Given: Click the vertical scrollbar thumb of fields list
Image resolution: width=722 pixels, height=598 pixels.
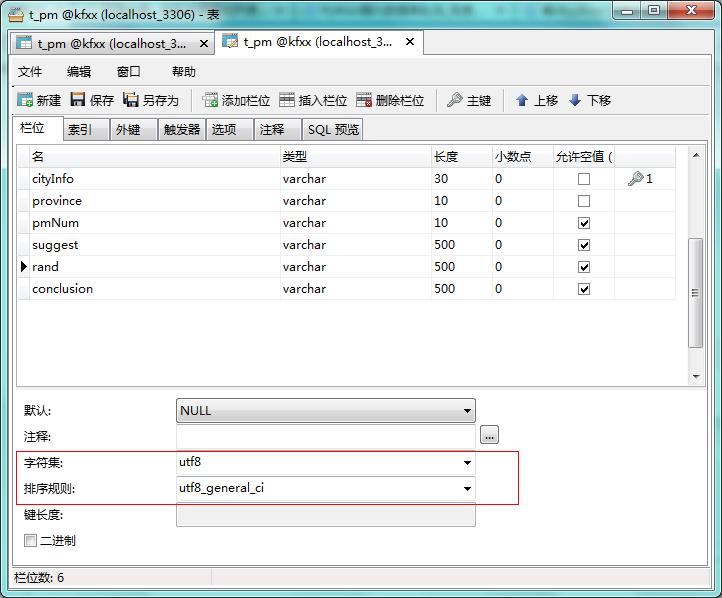Looking at the screenshot, I should pos(695,293).
